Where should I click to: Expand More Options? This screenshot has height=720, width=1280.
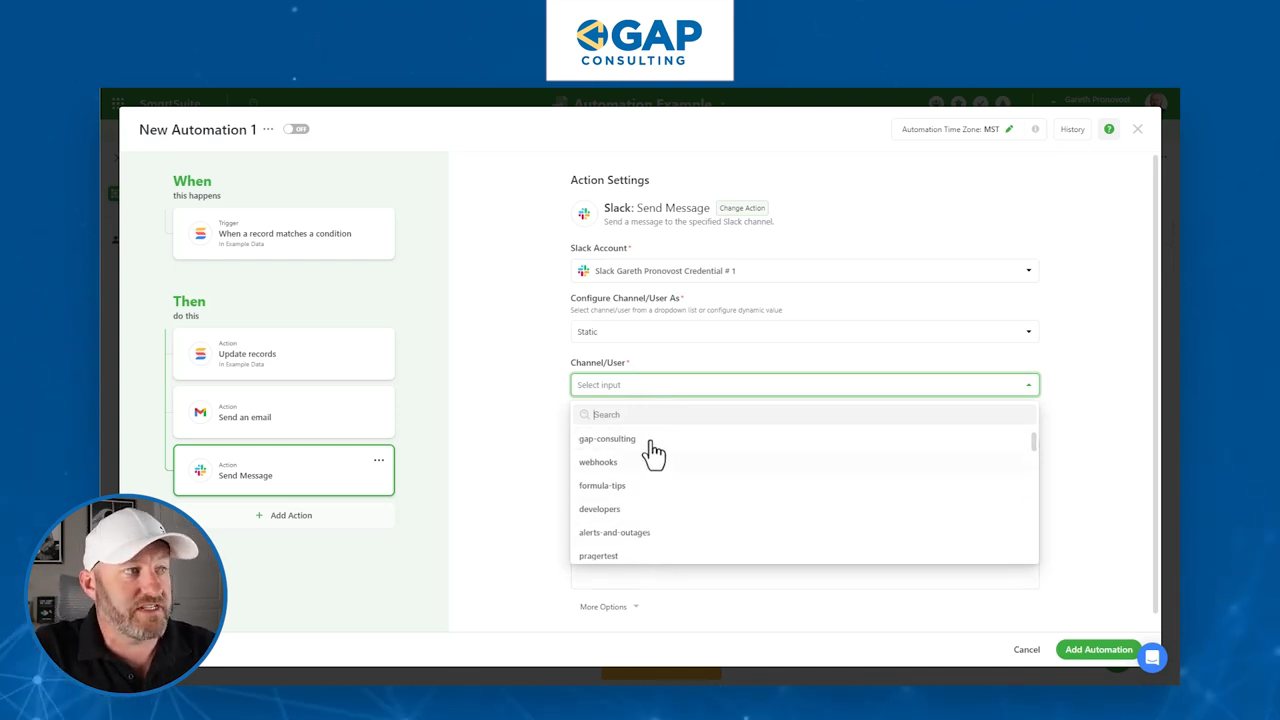tap(609, 607)
